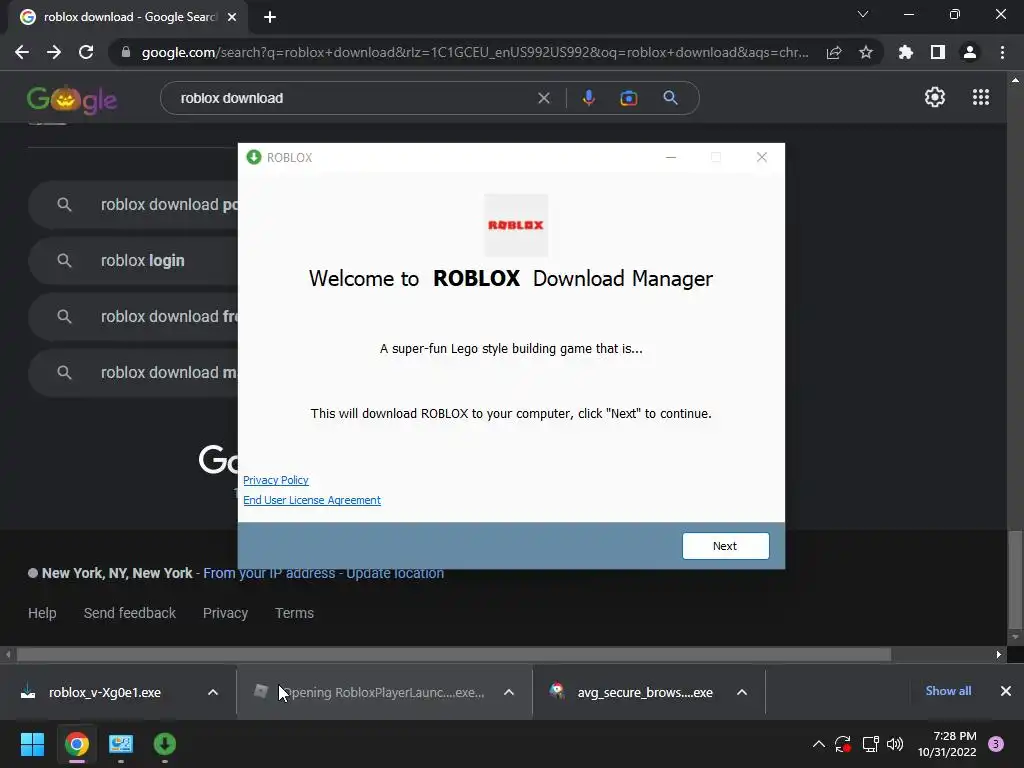The height and width of the screenshot is (768, 1024).
Task: Select the roblox download Google Search tab
Action: click(x=129, y=17)
